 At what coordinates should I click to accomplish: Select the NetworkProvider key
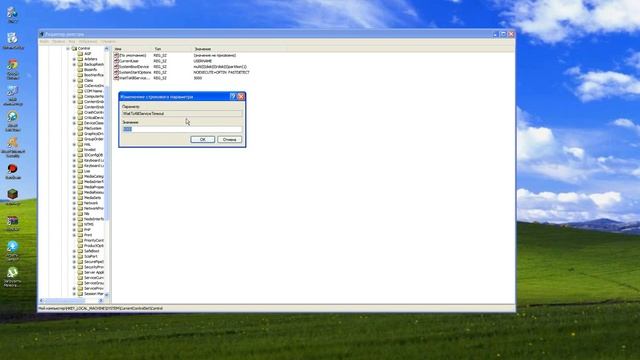click(93, 208)
